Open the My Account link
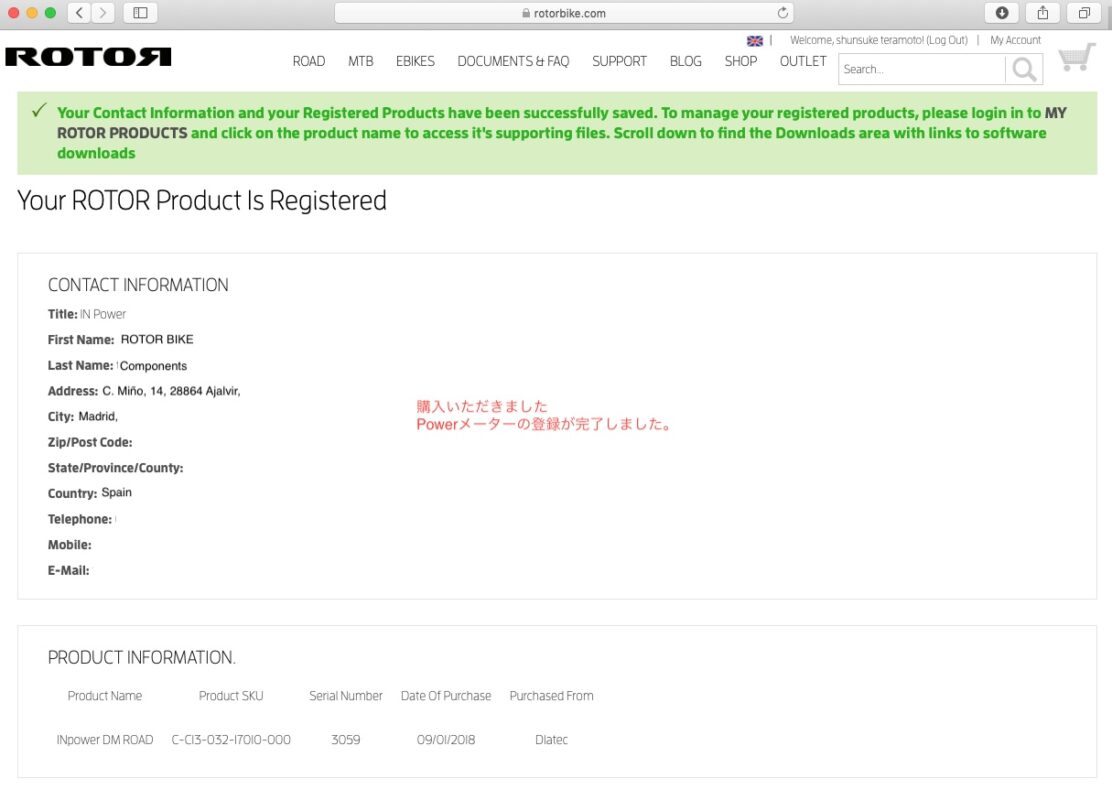 pos(1015,41)
